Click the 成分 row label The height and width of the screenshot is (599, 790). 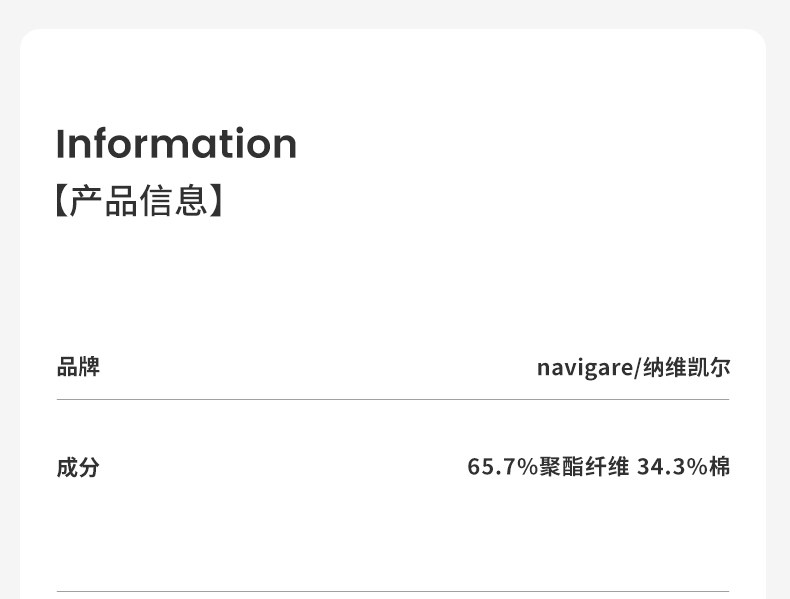point(78,467)
